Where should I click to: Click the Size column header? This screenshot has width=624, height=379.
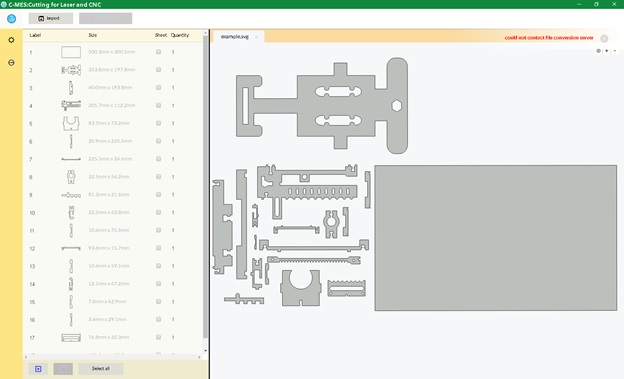(x=93, y=35)
